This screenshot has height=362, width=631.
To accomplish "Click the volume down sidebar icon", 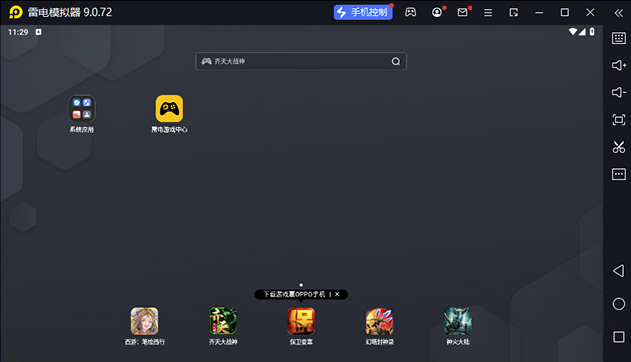I will (x=619, y=92).
